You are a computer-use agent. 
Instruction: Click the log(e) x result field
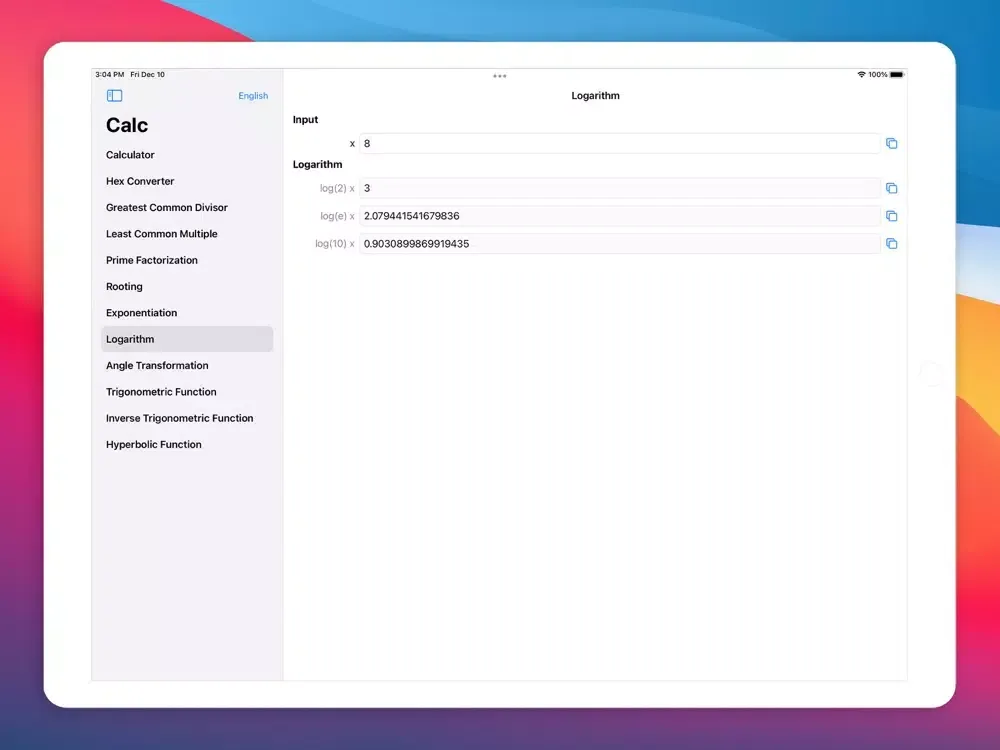point(620,216)
